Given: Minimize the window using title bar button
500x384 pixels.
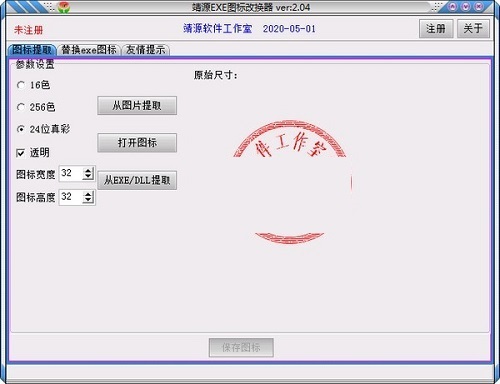Looking at the screenshot, I should (453, 6).
